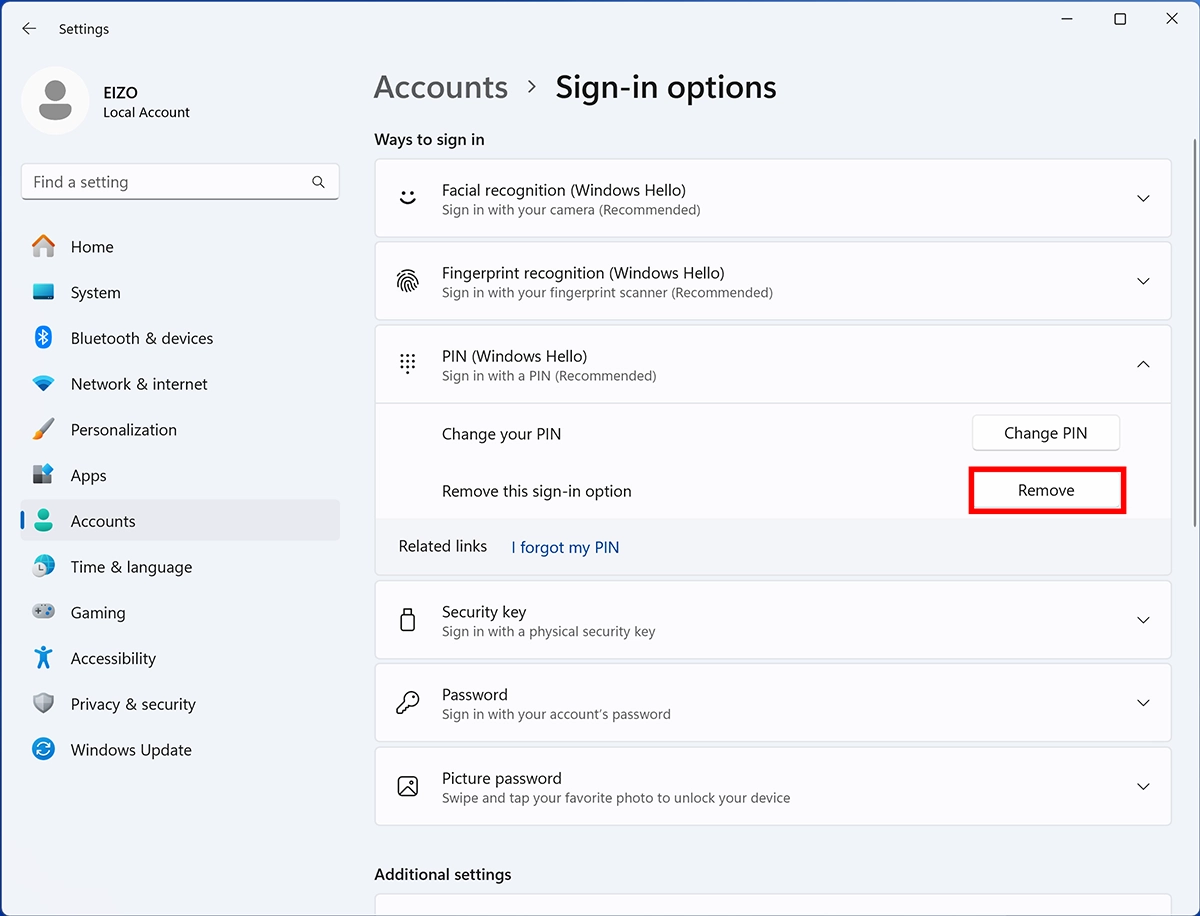Click the 'Change your PIN' label

click(501, 434)
